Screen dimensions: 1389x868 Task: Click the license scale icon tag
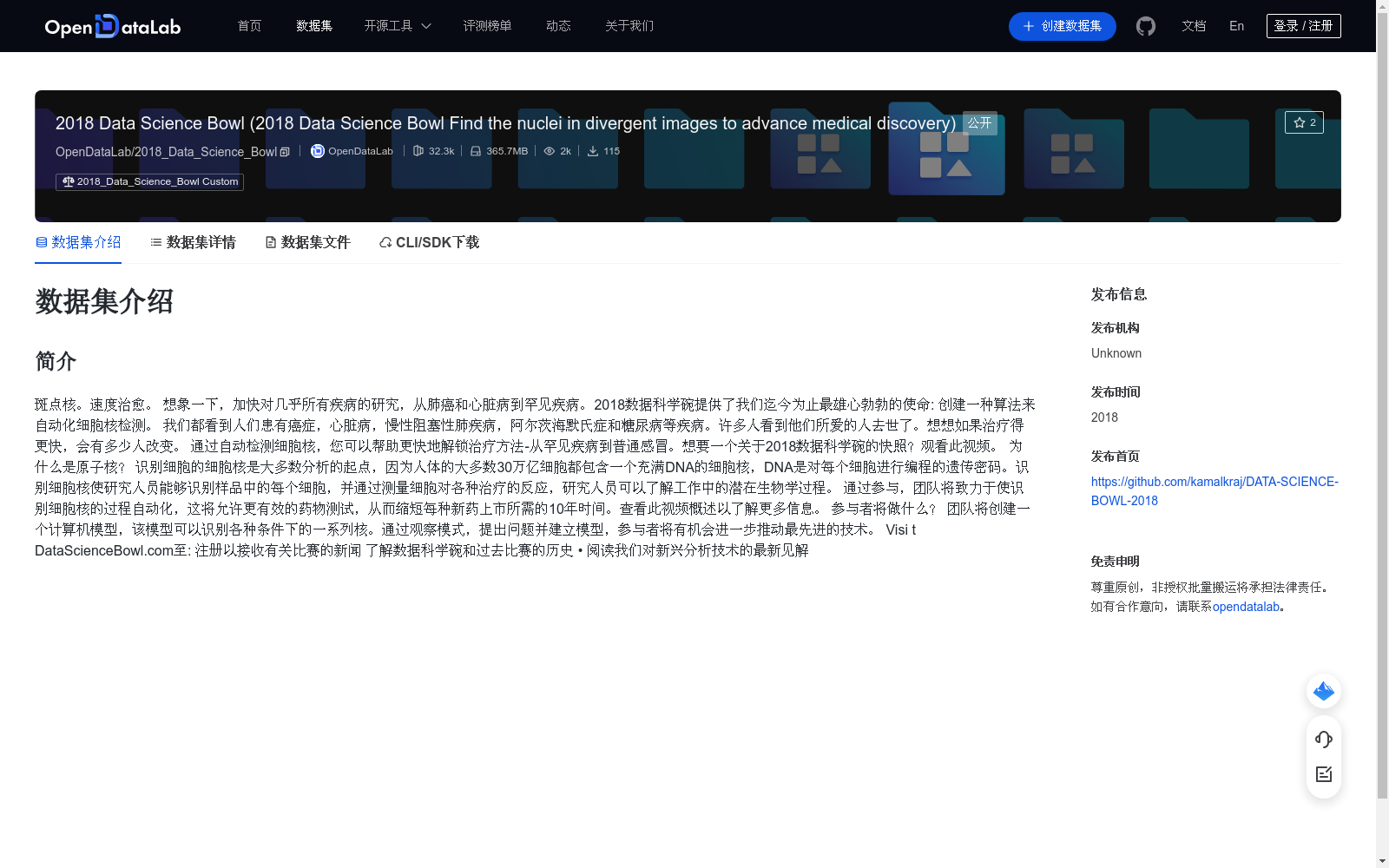point(69,181)
